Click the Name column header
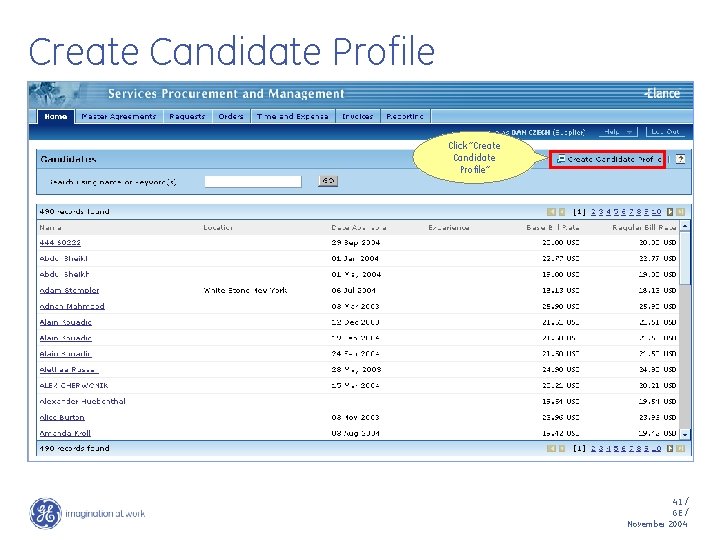The image size is (720, 540). (51, 228)
